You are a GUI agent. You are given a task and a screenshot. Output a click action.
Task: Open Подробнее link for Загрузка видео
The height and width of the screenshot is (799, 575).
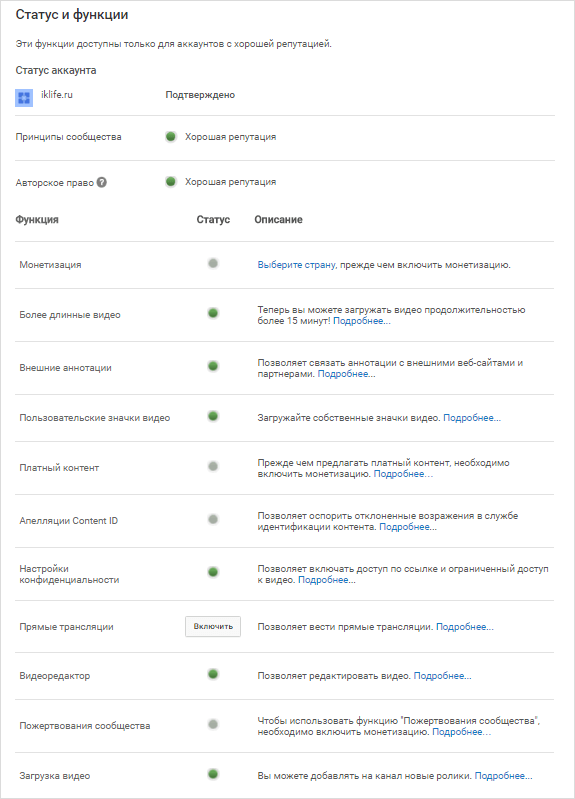click(x=504, y=776)
